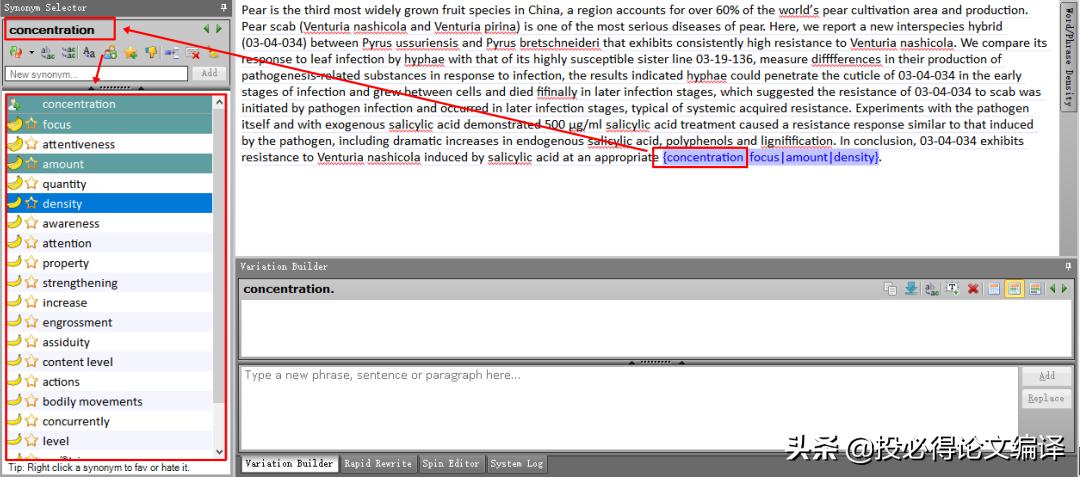1080x477 pixels.
Task: Click the star with plus favorites icon
Action: [x=130, y=53]
